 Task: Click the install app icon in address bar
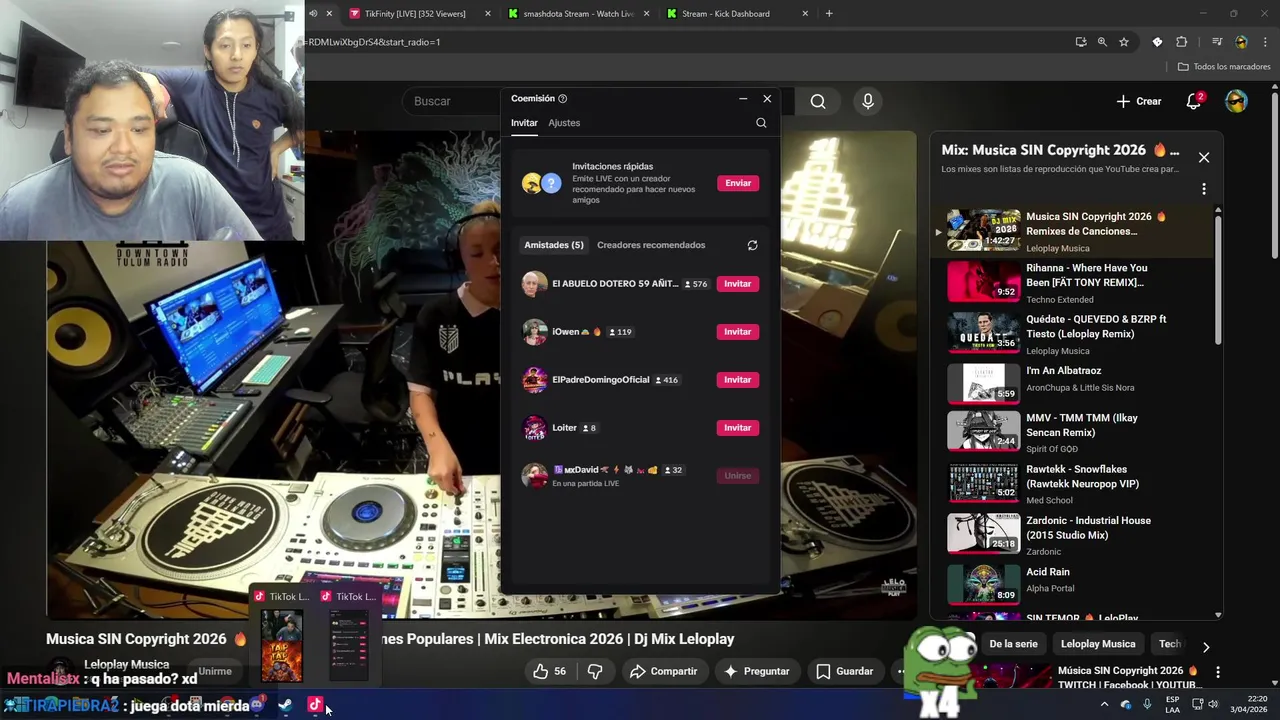click(1081, 42)
